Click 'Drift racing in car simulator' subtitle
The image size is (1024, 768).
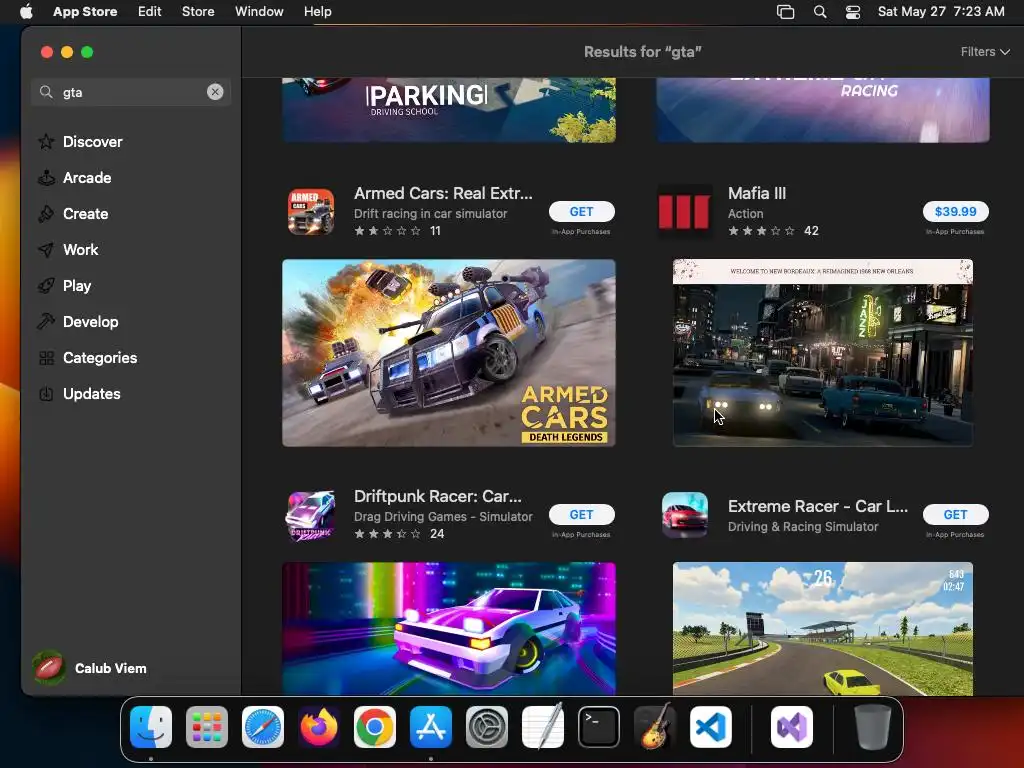point(430,214)
